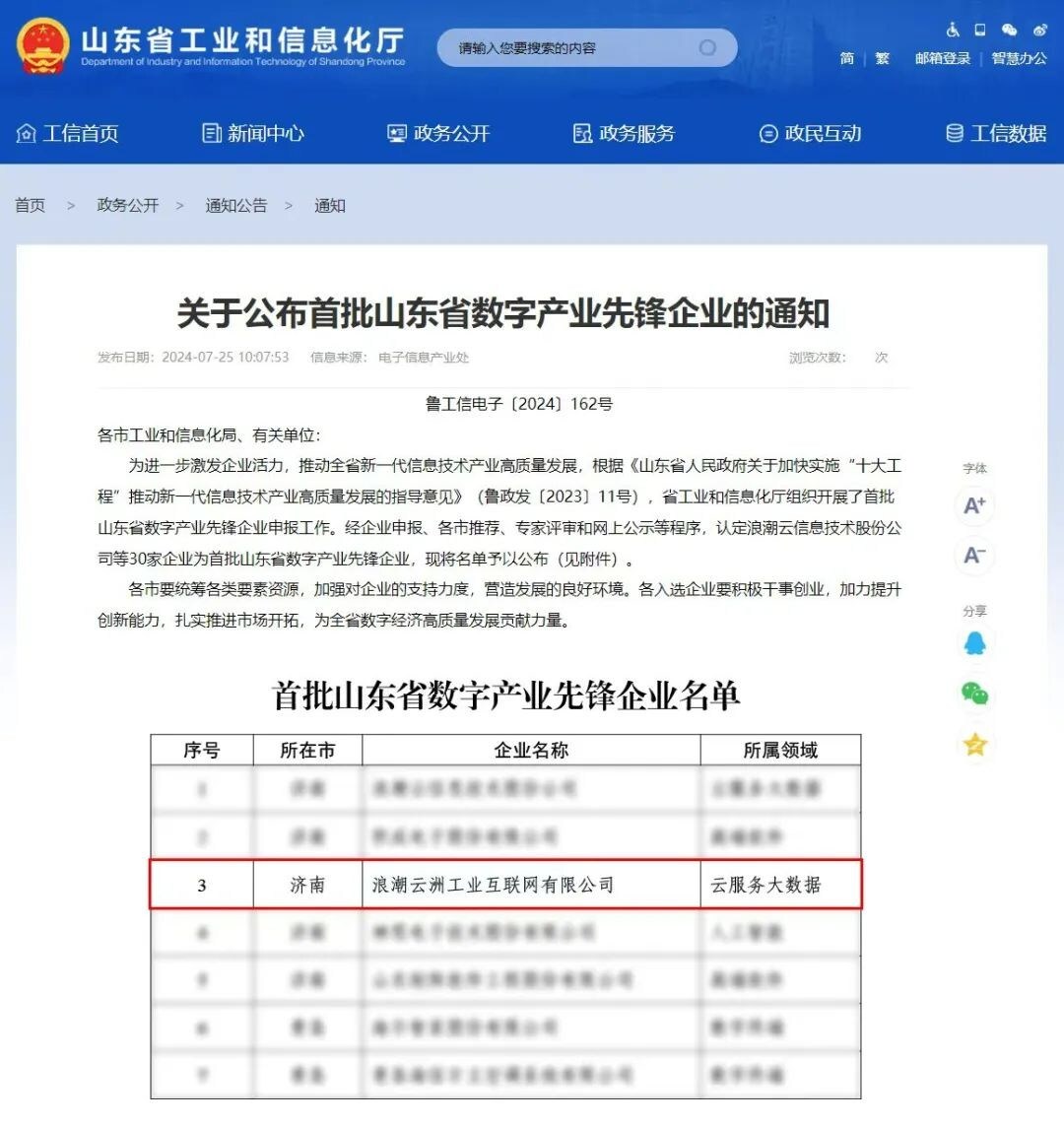Click the 邮箱登录 link

pos(943,59)
